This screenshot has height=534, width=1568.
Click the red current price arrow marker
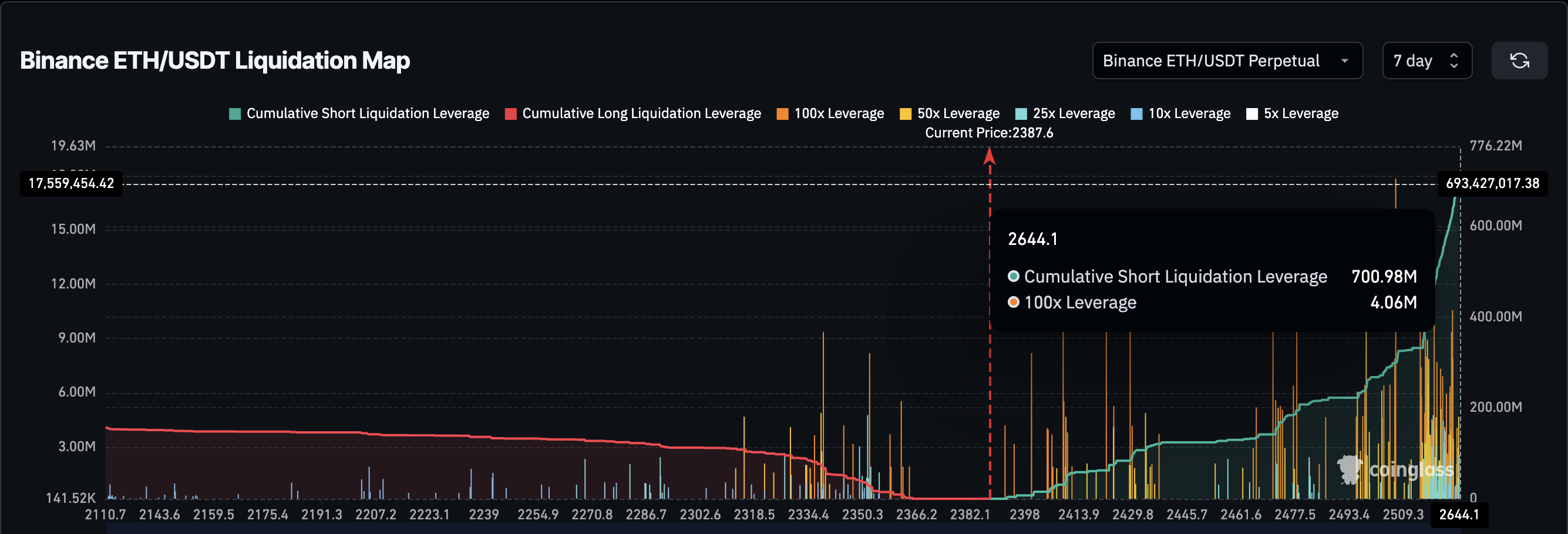[x=989, y=157]
